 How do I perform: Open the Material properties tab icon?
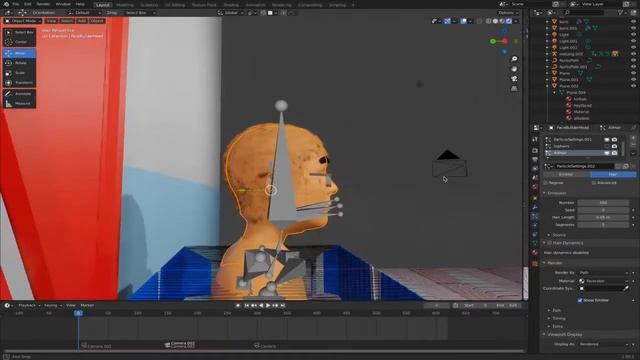point(535,253)
